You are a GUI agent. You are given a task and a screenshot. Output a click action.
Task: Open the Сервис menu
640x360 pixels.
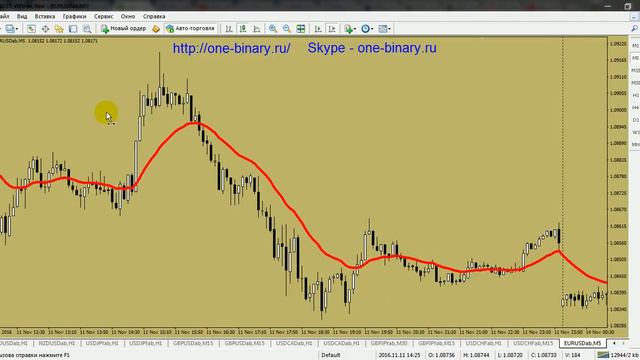tap(104, 16)
